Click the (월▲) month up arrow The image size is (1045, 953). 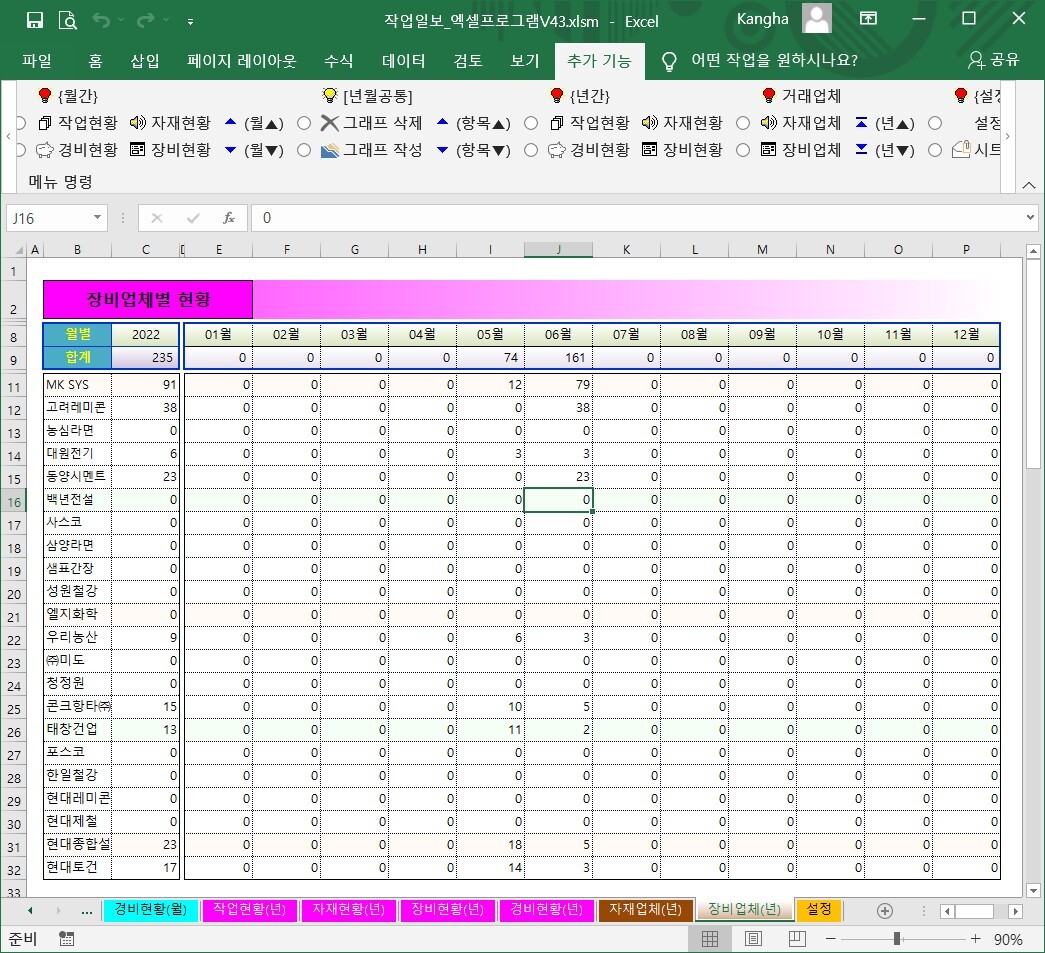(231, 123)
